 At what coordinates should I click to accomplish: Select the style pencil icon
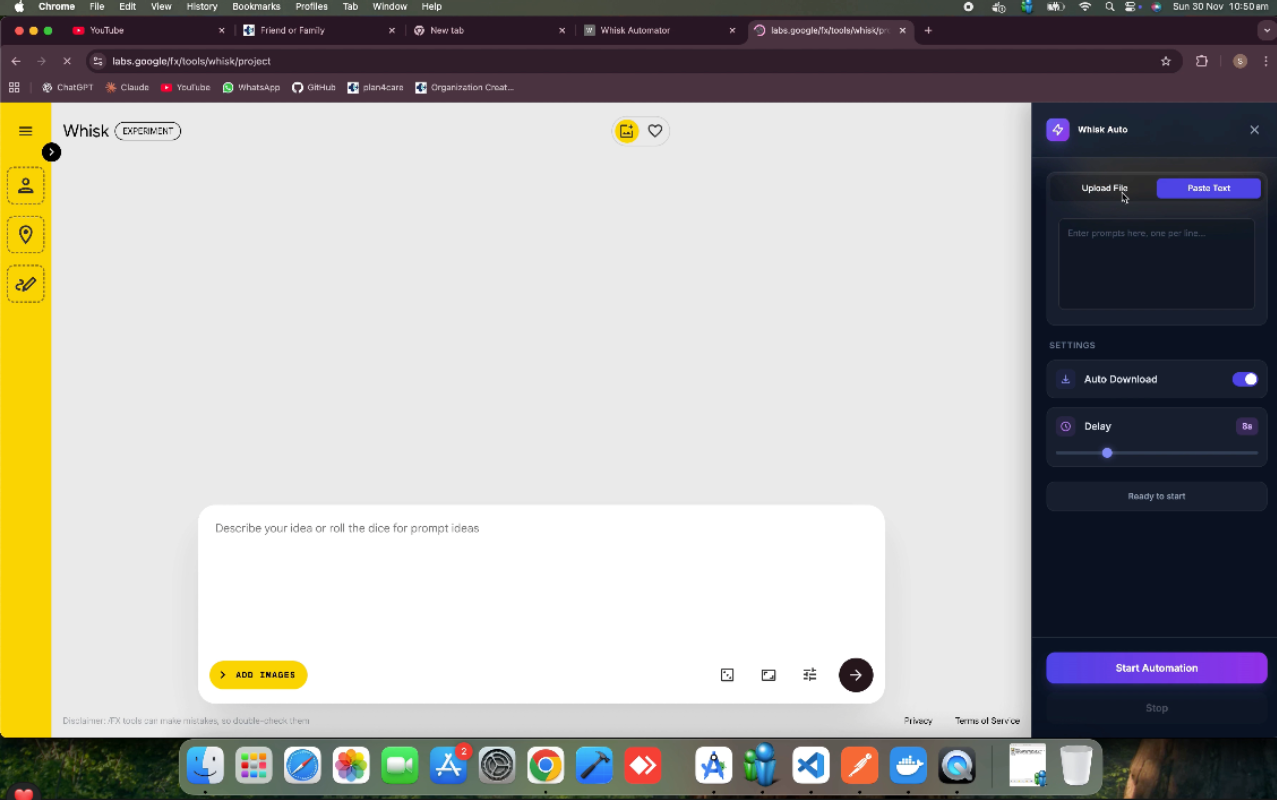(x=25, y=283)
